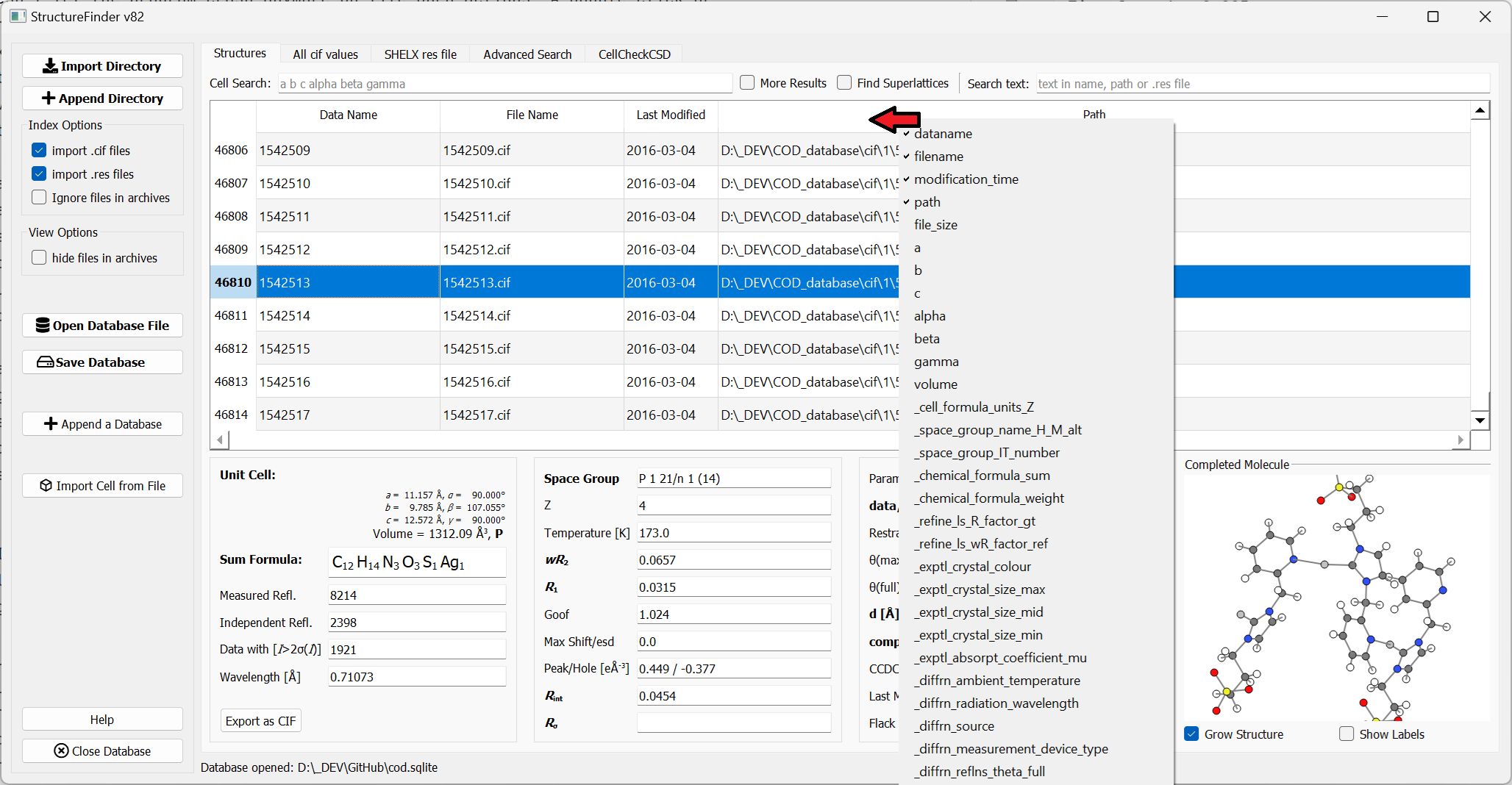Click the Close Database circled-x icon

point(61,750)
